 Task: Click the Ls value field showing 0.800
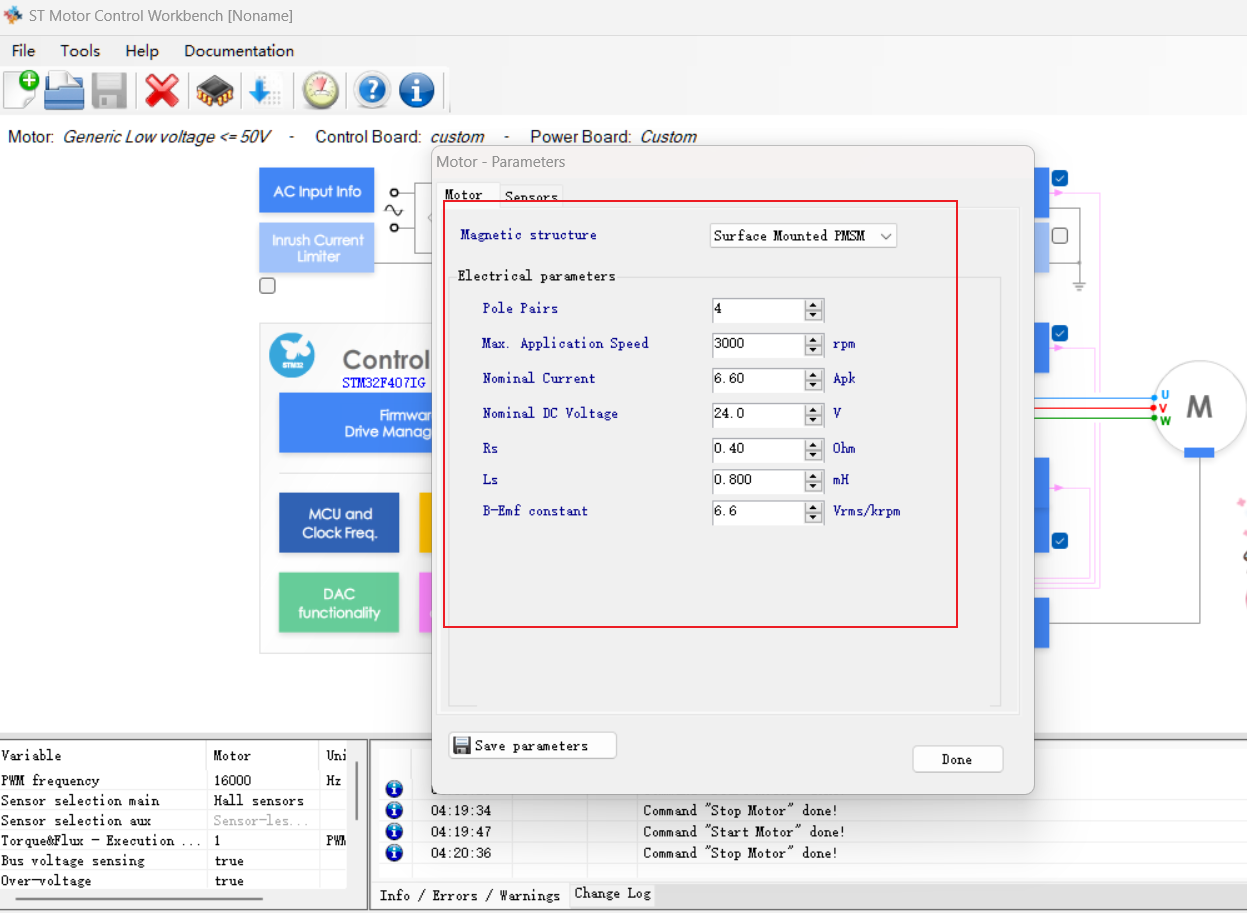click(758, 481)
